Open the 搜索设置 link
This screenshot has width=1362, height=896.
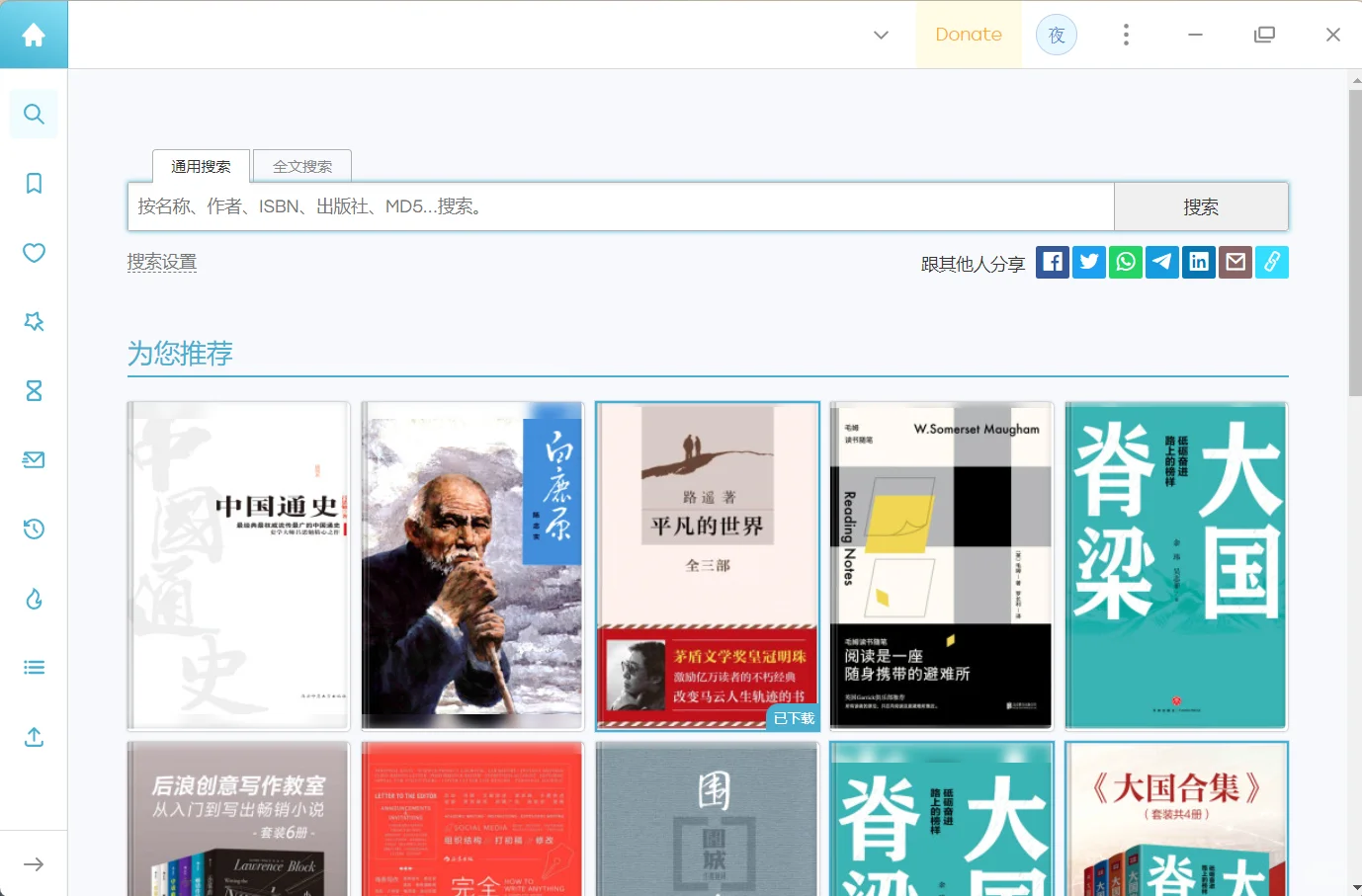pyautogui.click(x=162, y=262)
